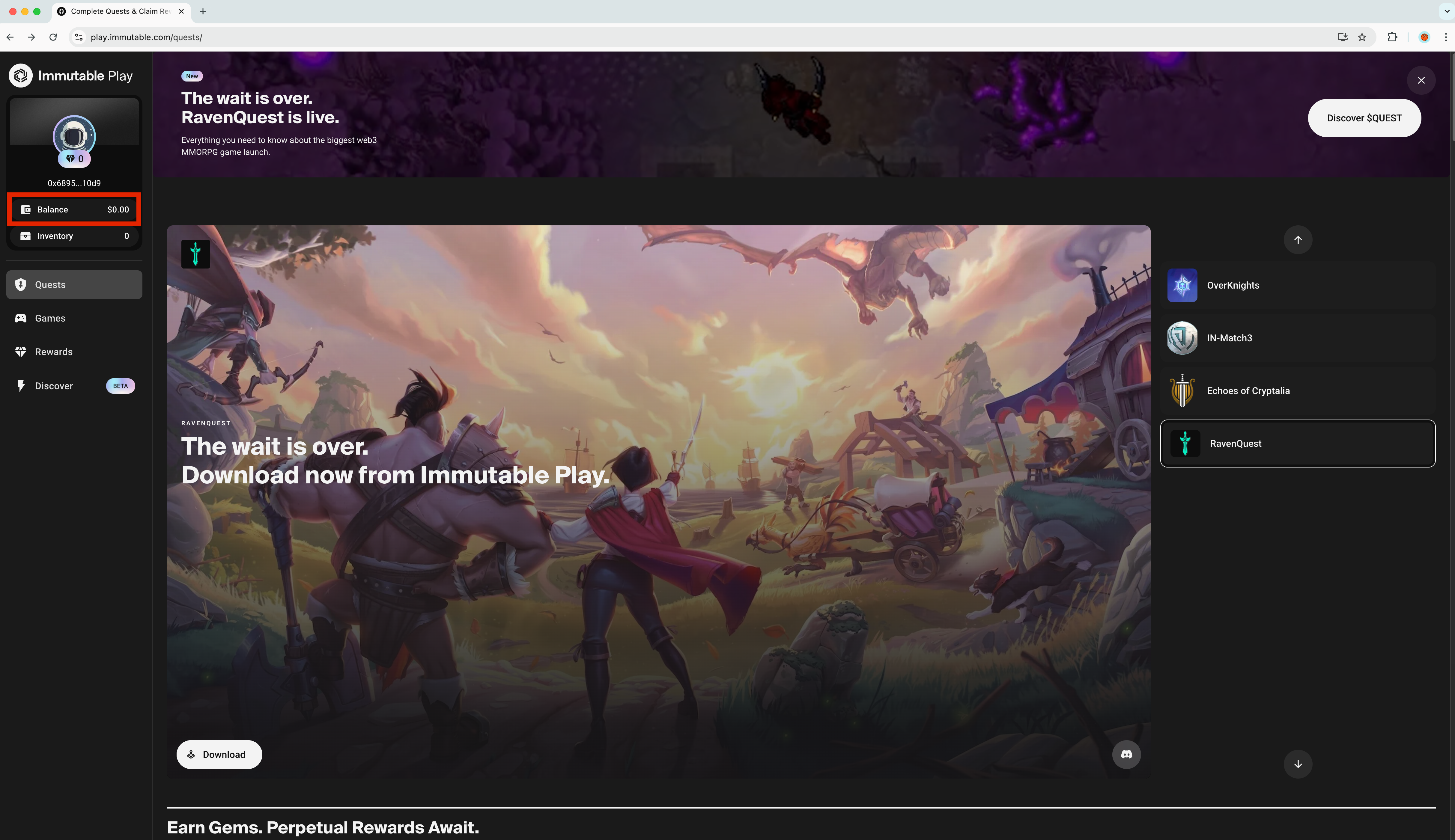Click the wallet address 0x6895...10d9
1455x840 pixels.
pyautogui.click(x=74, y=183)
